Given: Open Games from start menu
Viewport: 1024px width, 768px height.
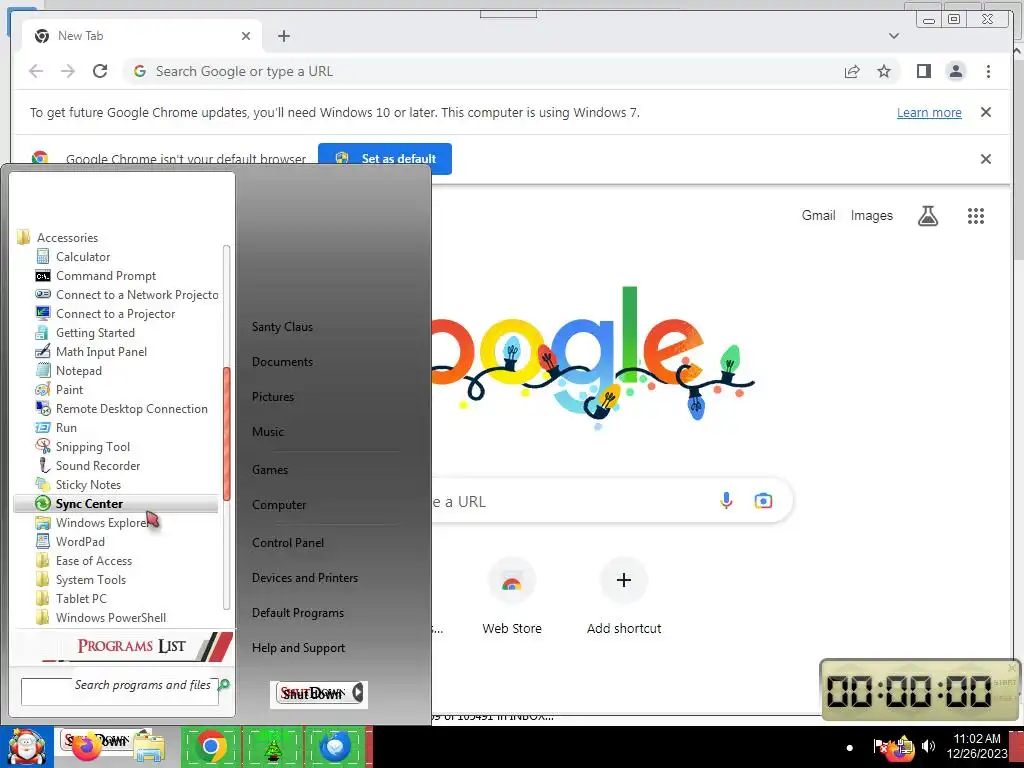Looking at the screenshot, I should click(x=270, y=470).
